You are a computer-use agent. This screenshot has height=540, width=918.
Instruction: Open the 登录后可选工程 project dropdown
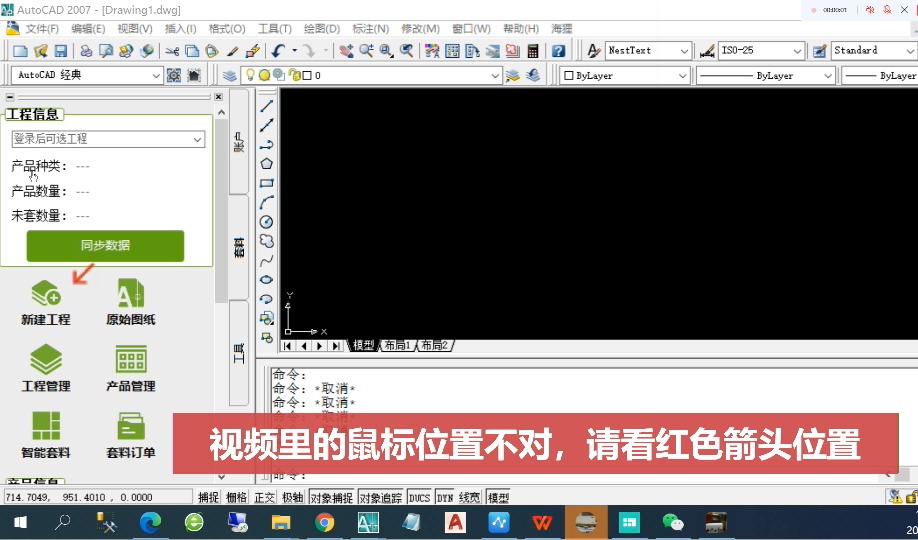(108, 139)
